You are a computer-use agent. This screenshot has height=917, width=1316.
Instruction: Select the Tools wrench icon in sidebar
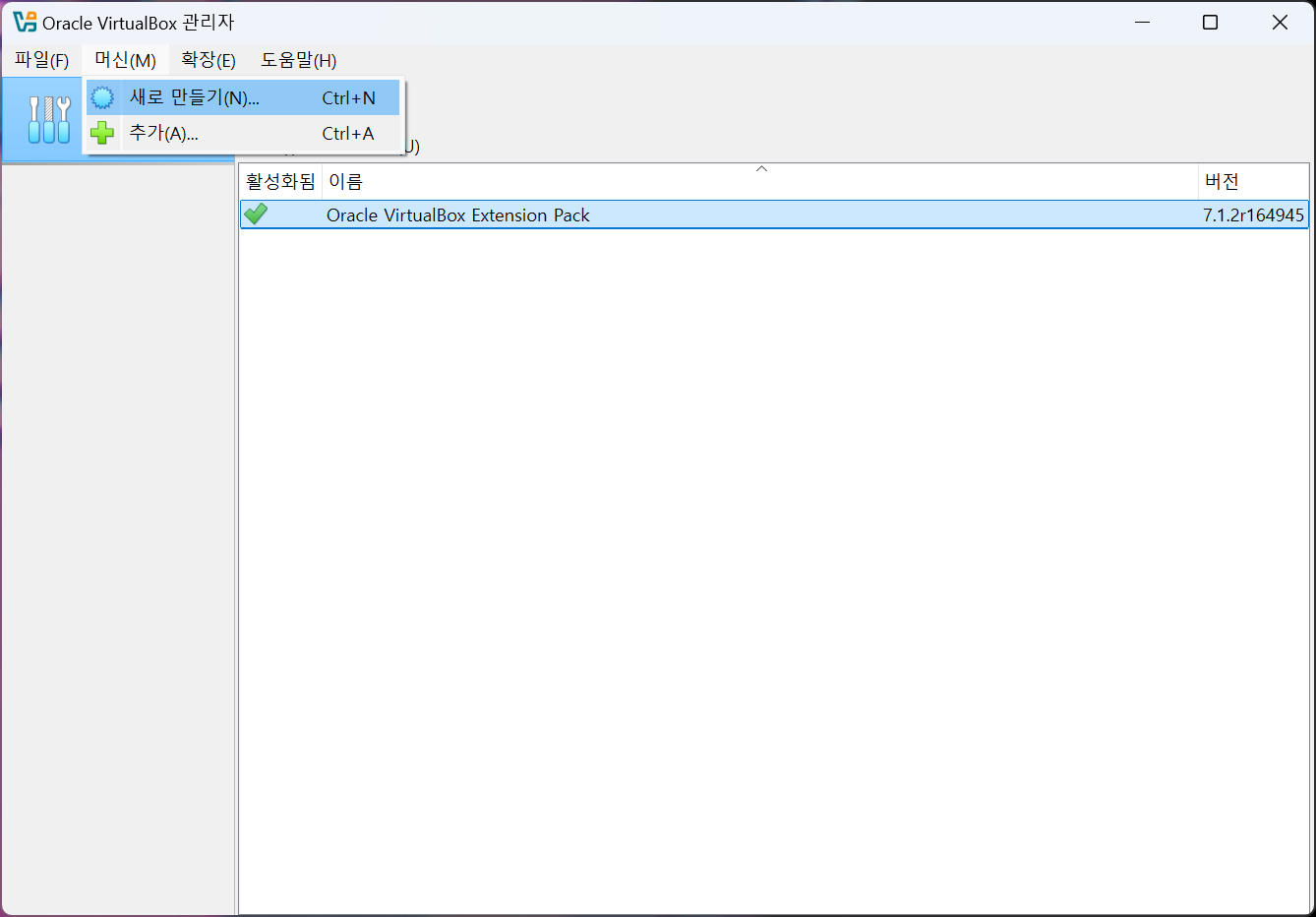pyautogui.click(x=49, y=120)
